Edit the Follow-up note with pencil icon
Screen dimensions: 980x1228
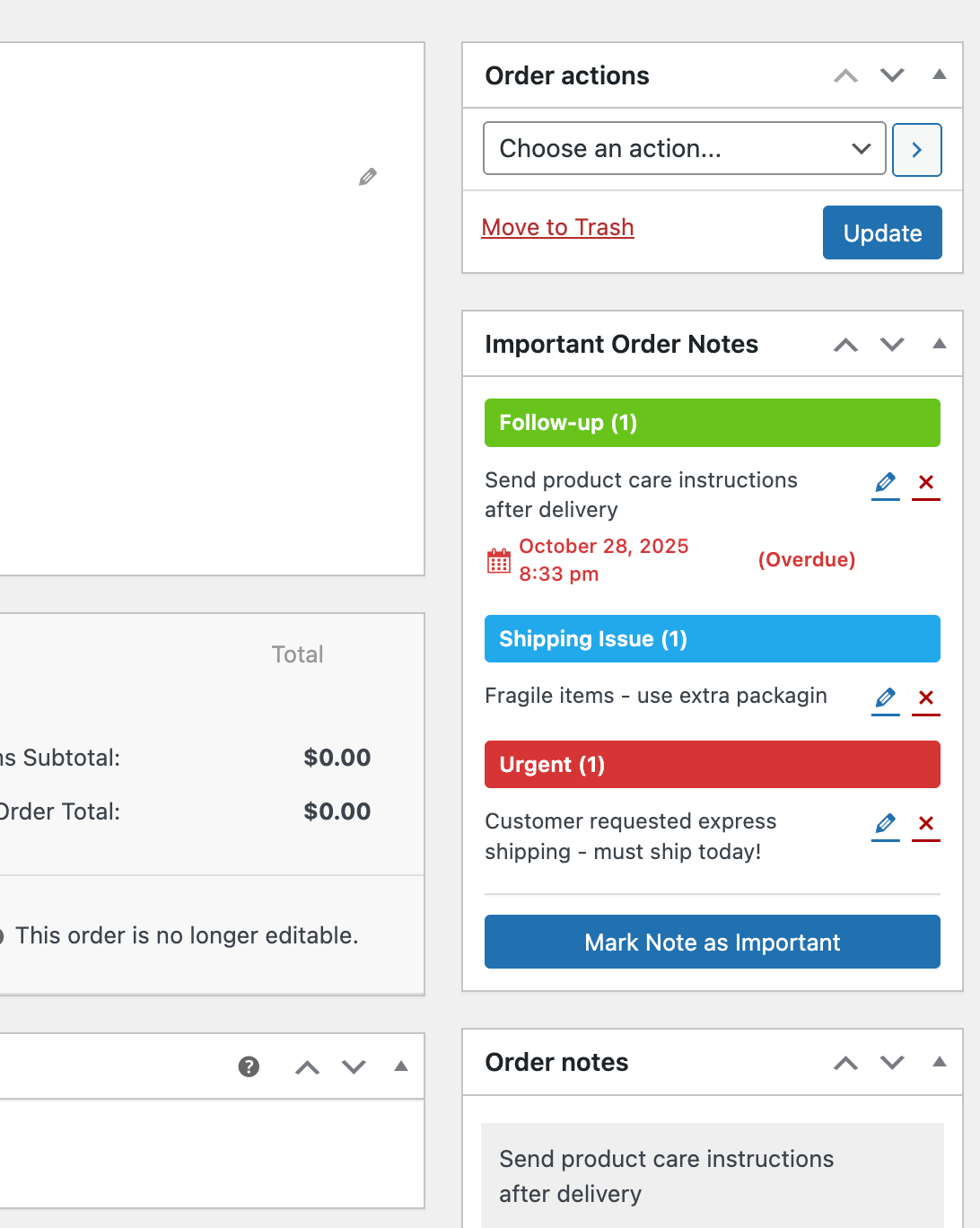click(x=885, y=483)
